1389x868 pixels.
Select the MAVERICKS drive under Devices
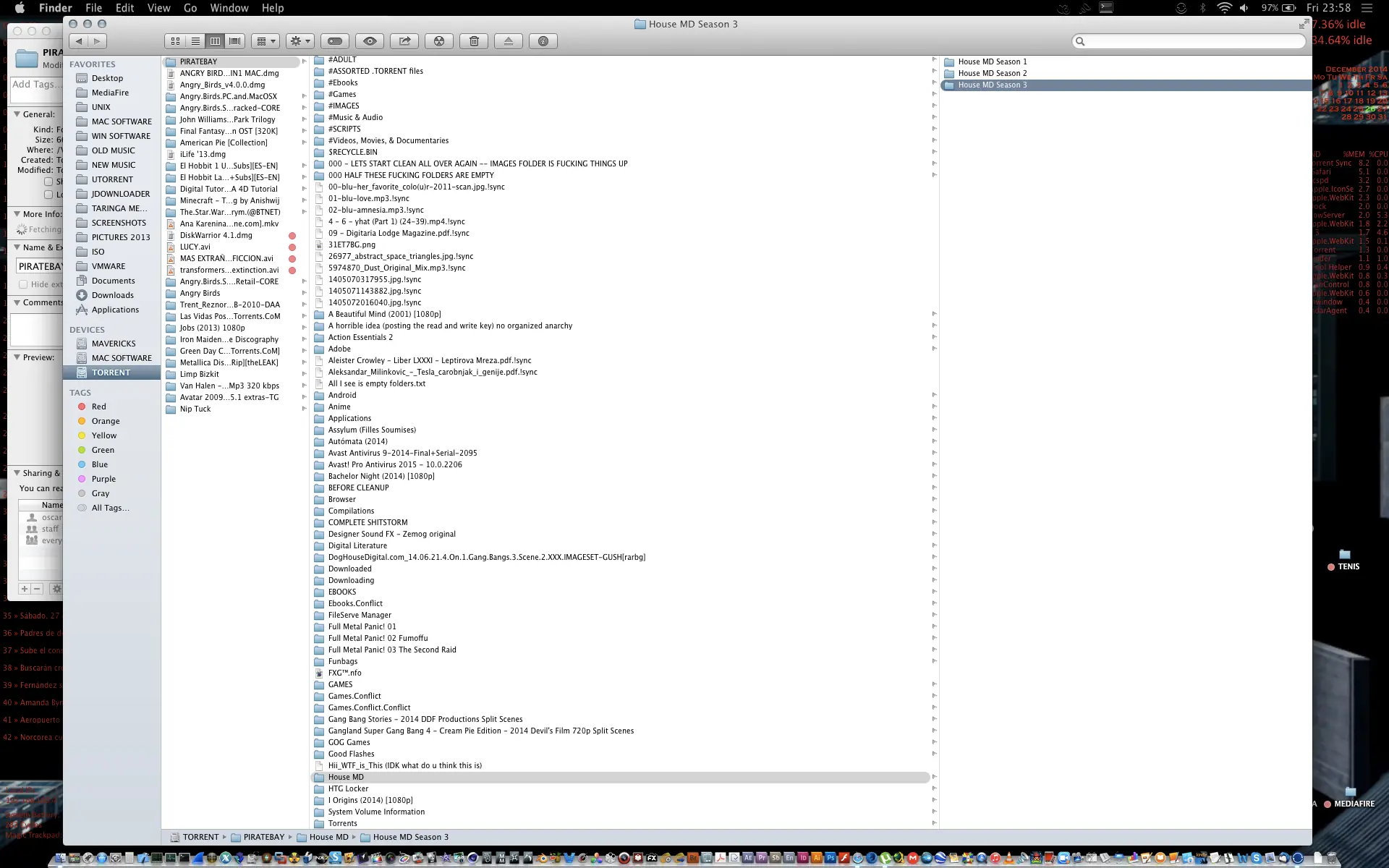[114, 344]
